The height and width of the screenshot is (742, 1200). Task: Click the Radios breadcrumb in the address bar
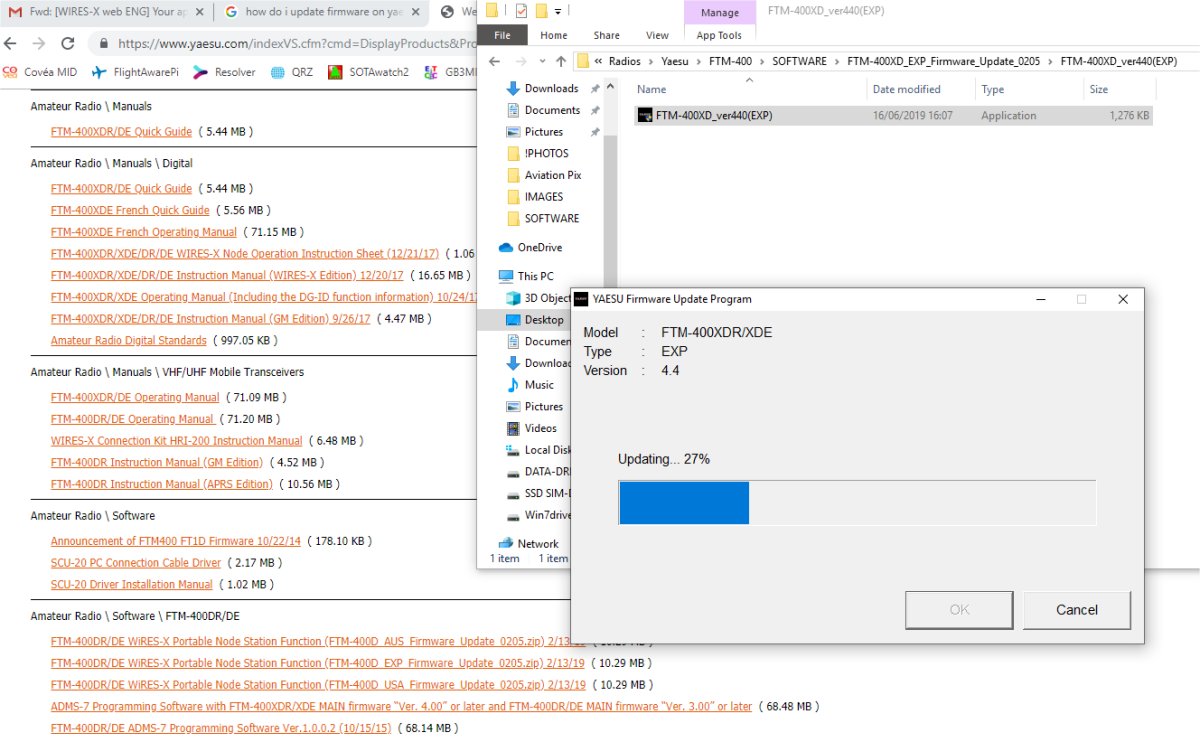point(625,61)
